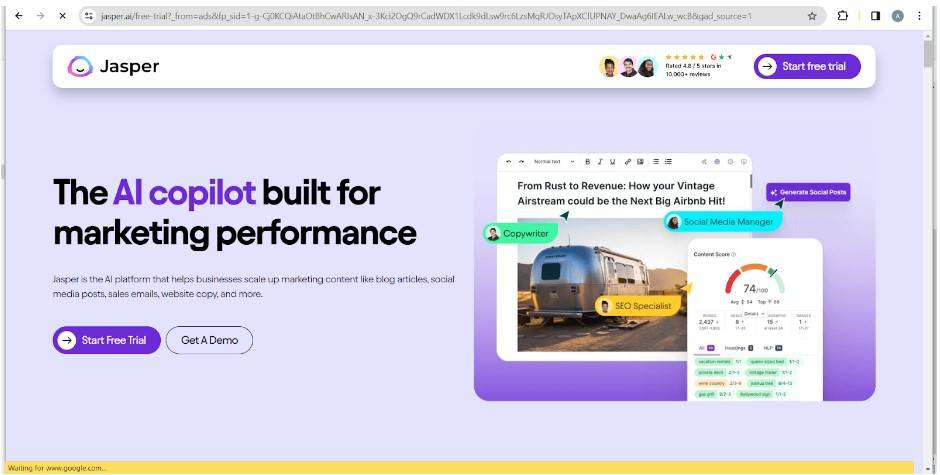Click the Generate Social Posts button

click(x=808, y=192)
